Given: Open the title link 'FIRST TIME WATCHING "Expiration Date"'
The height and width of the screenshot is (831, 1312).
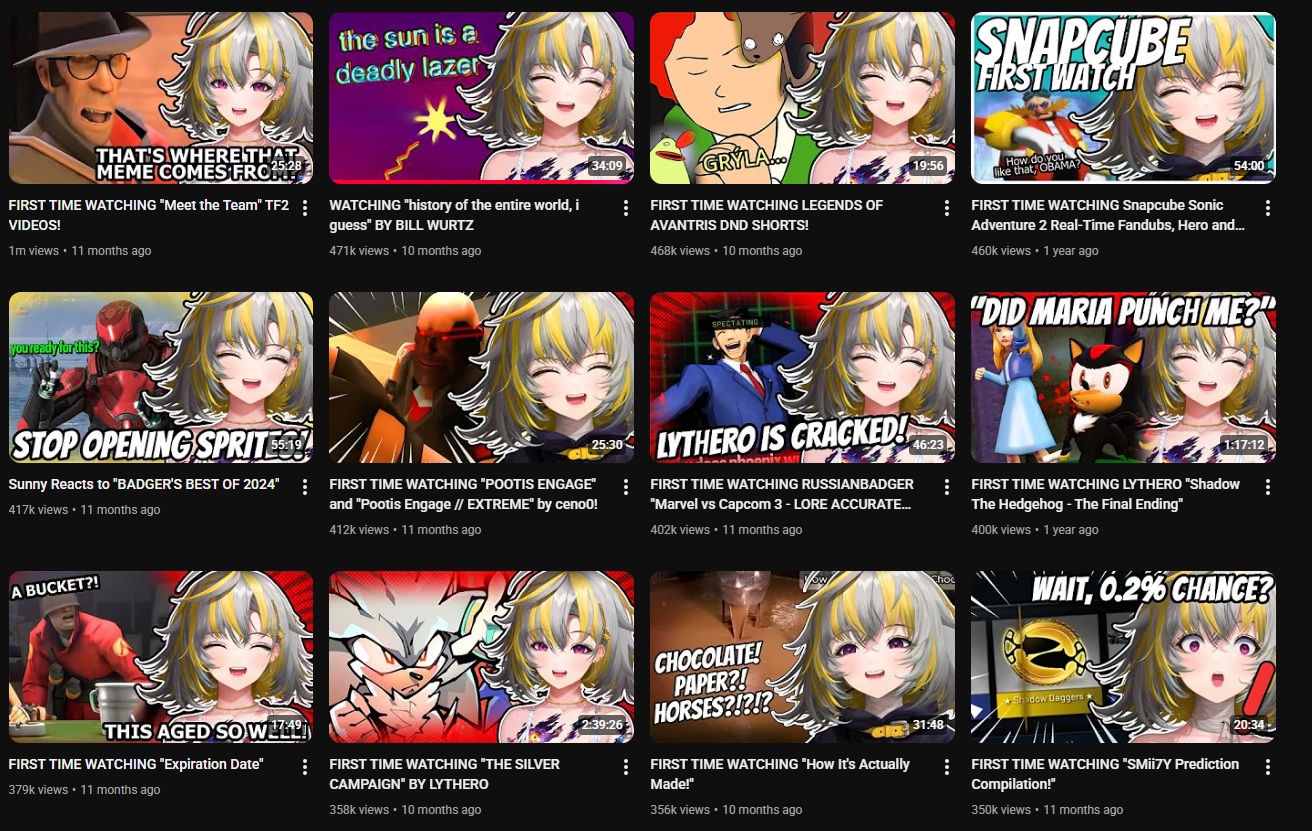Looking at the screenshot, I should (x=136, y=764).
